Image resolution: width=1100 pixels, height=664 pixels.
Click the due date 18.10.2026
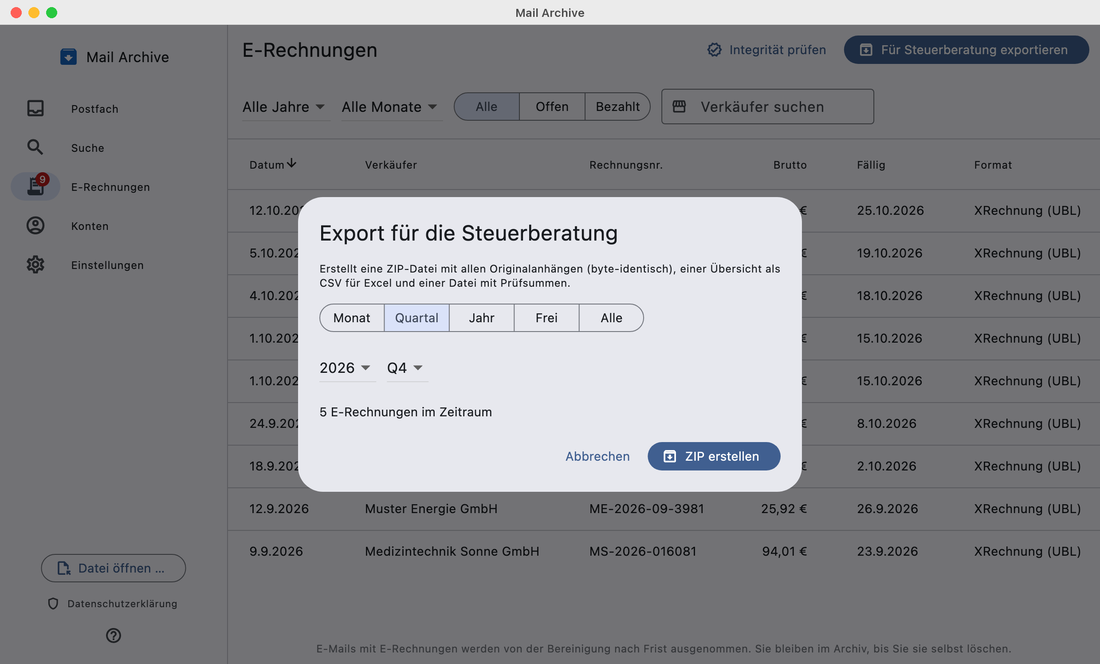pyautogui.click(x=890, y=296)
